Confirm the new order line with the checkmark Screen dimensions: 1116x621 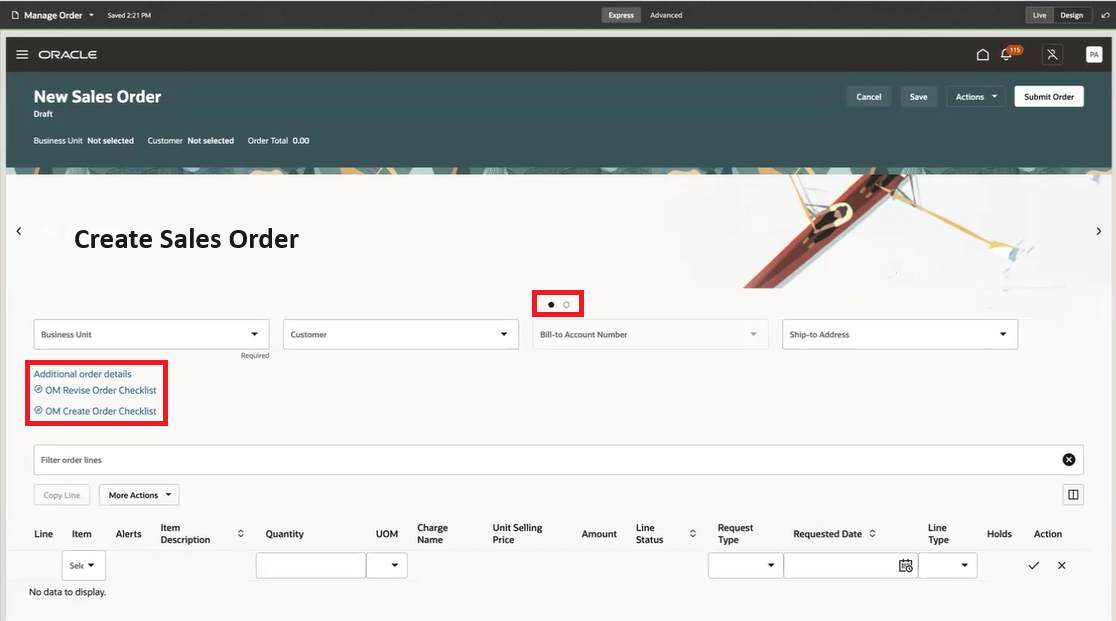pyautogui.click(x=1034, y=565)
